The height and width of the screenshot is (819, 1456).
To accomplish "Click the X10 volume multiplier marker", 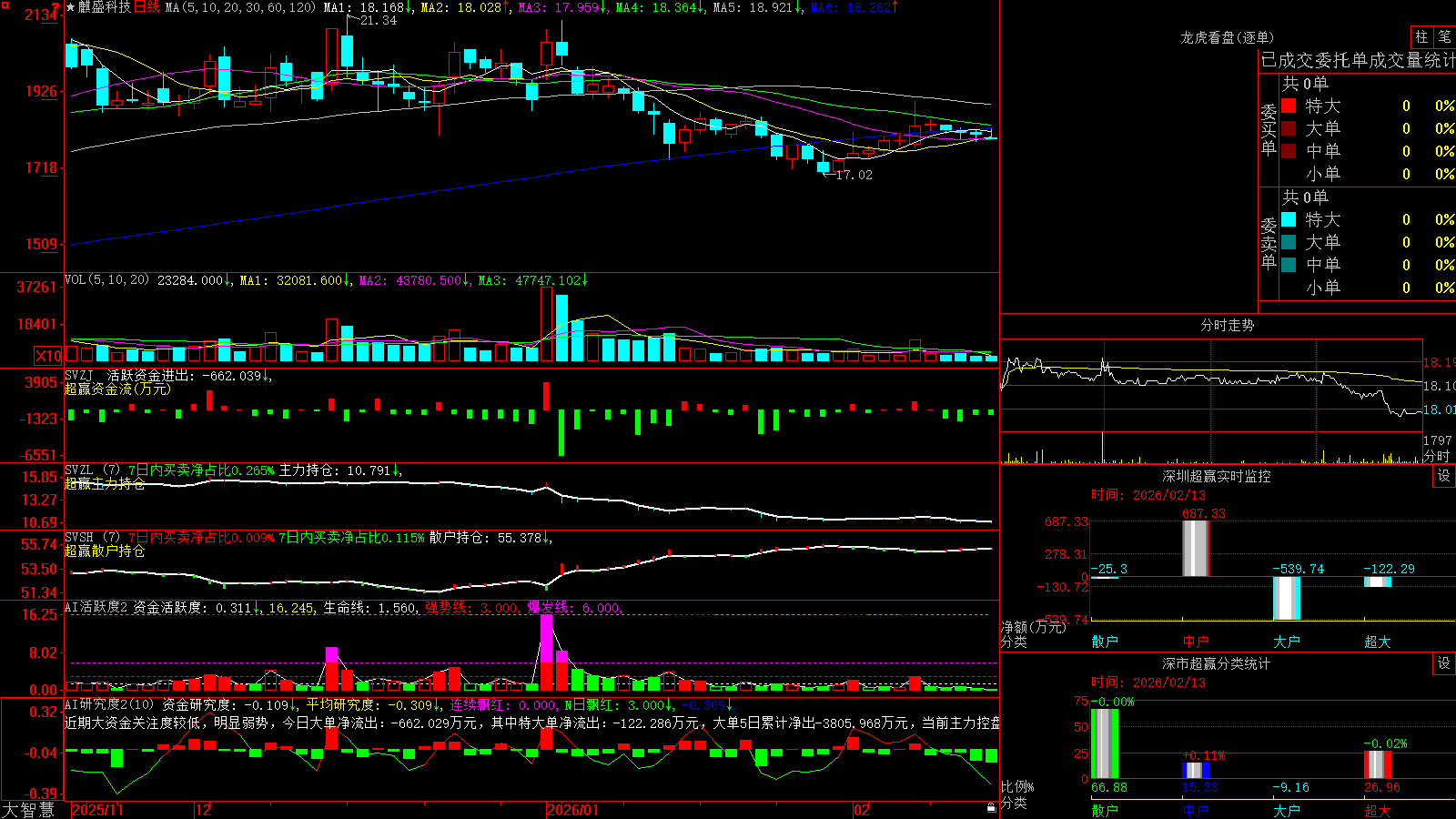I will coord(48,356).
